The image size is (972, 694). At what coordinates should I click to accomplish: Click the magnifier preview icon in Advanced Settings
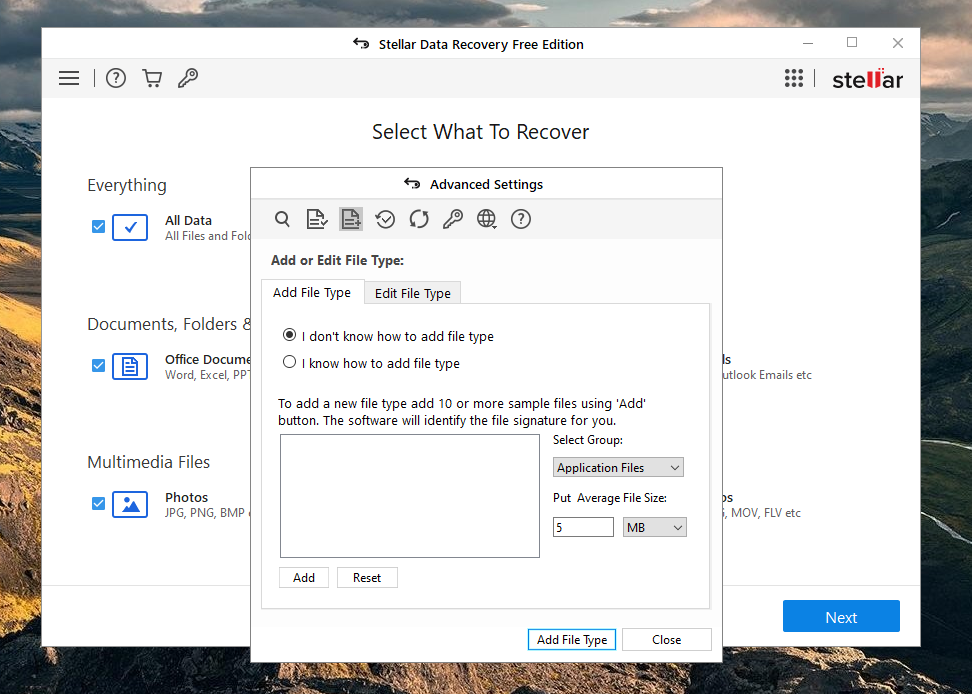tap(283, 219)
